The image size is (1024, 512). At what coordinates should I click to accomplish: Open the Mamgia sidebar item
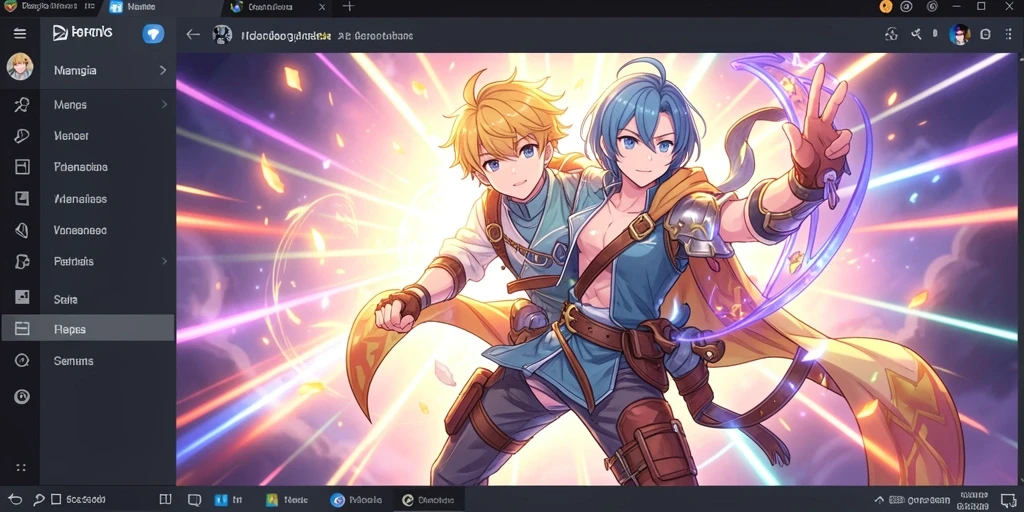pyautogui.click(x=108, y=70)
